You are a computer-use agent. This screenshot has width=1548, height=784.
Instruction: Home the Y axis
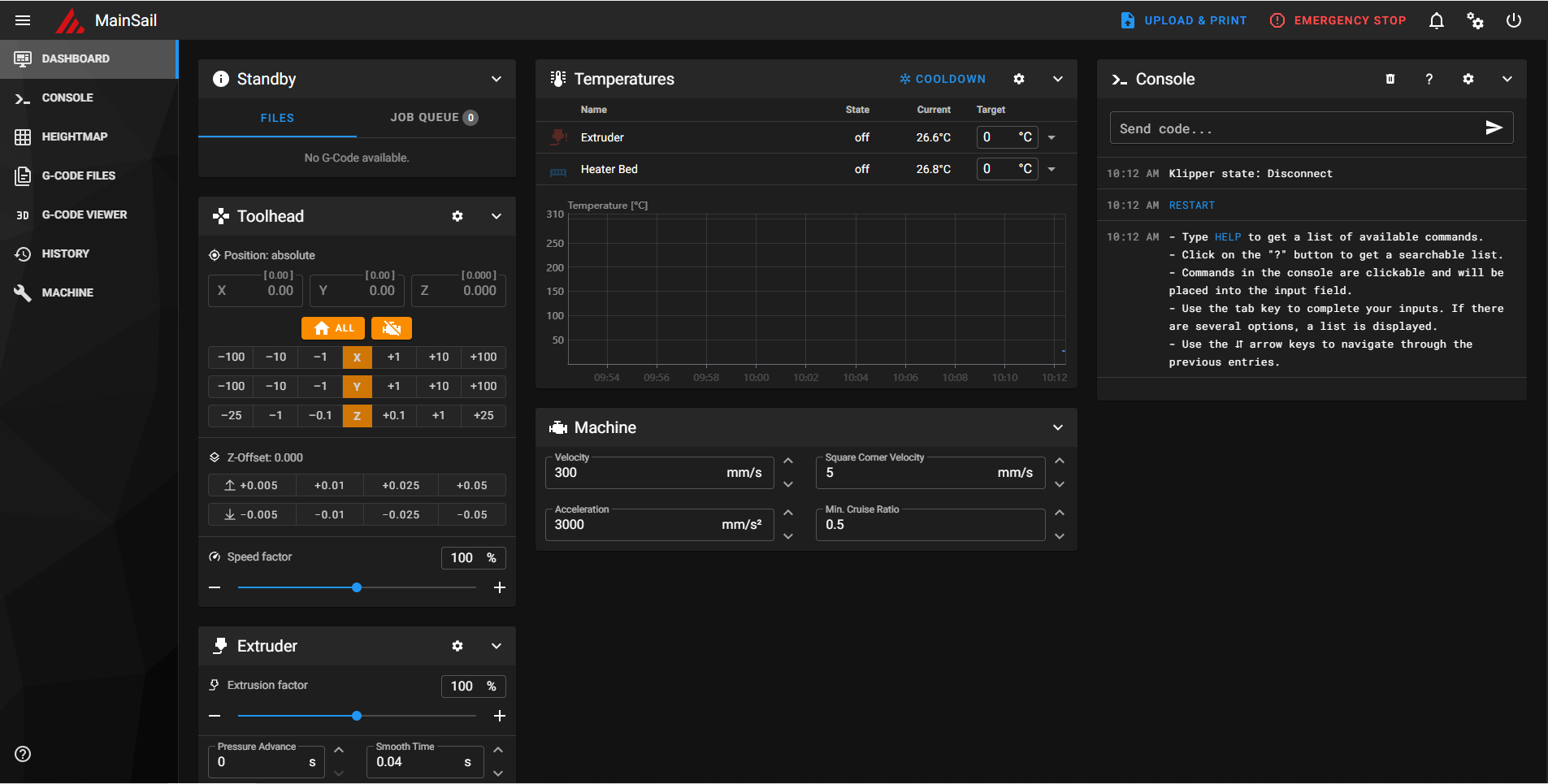point(357,387)
